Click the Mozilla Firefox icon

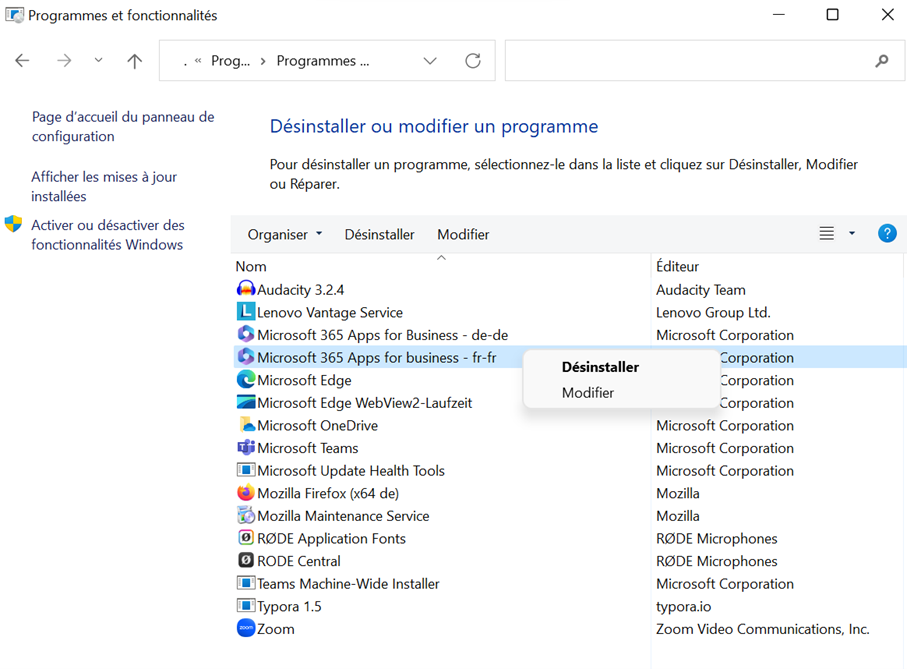[x=246, y=492]
